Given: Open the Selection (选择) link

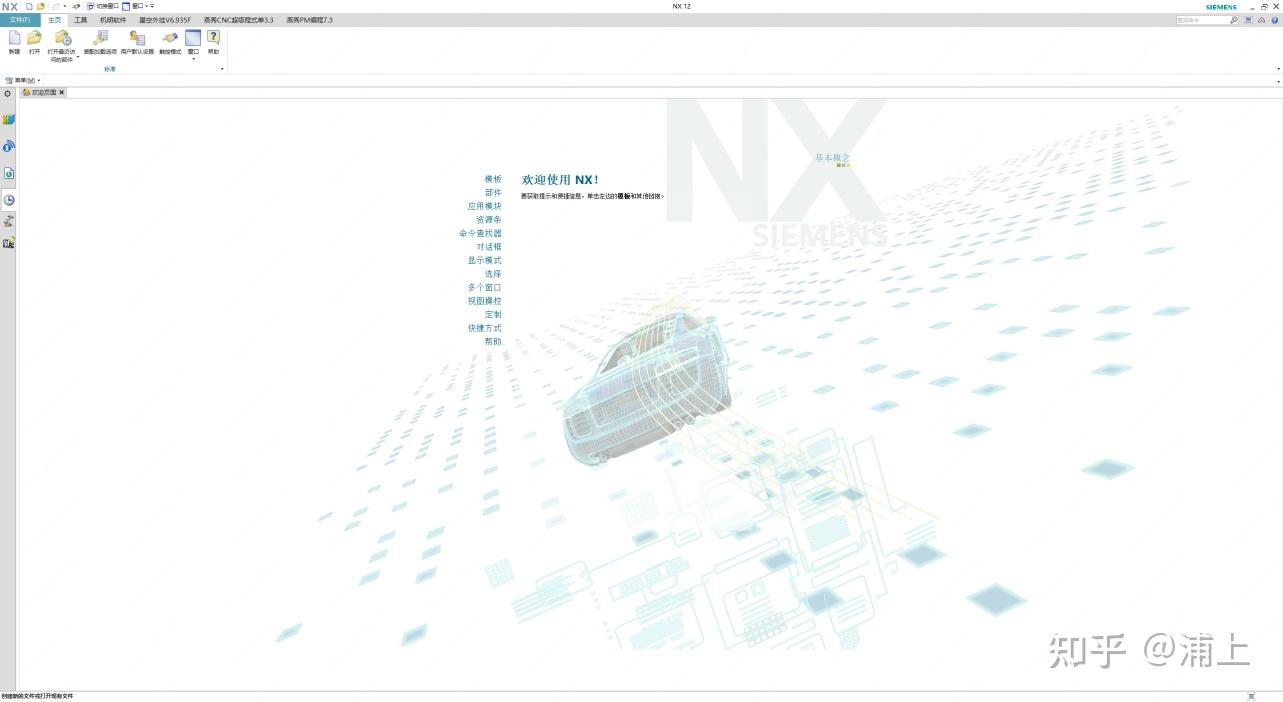Looking at the screenshot, I should (x=493, y=274).
